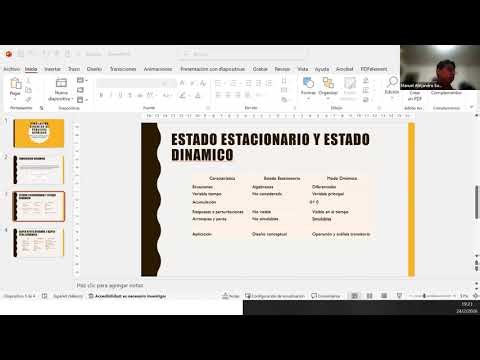Toggle italic formatting

(x=111, y=95)
